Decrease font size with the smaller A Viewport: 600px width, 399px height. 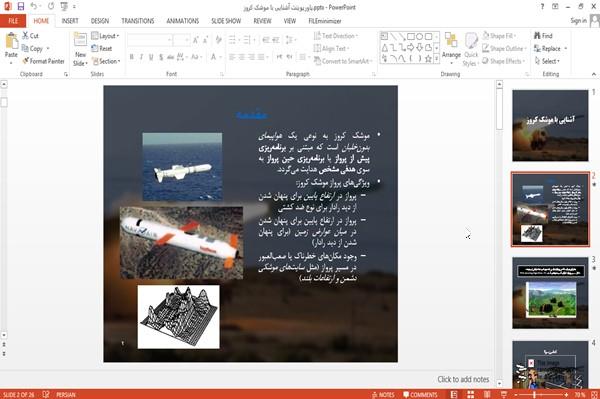coord(206,40)
